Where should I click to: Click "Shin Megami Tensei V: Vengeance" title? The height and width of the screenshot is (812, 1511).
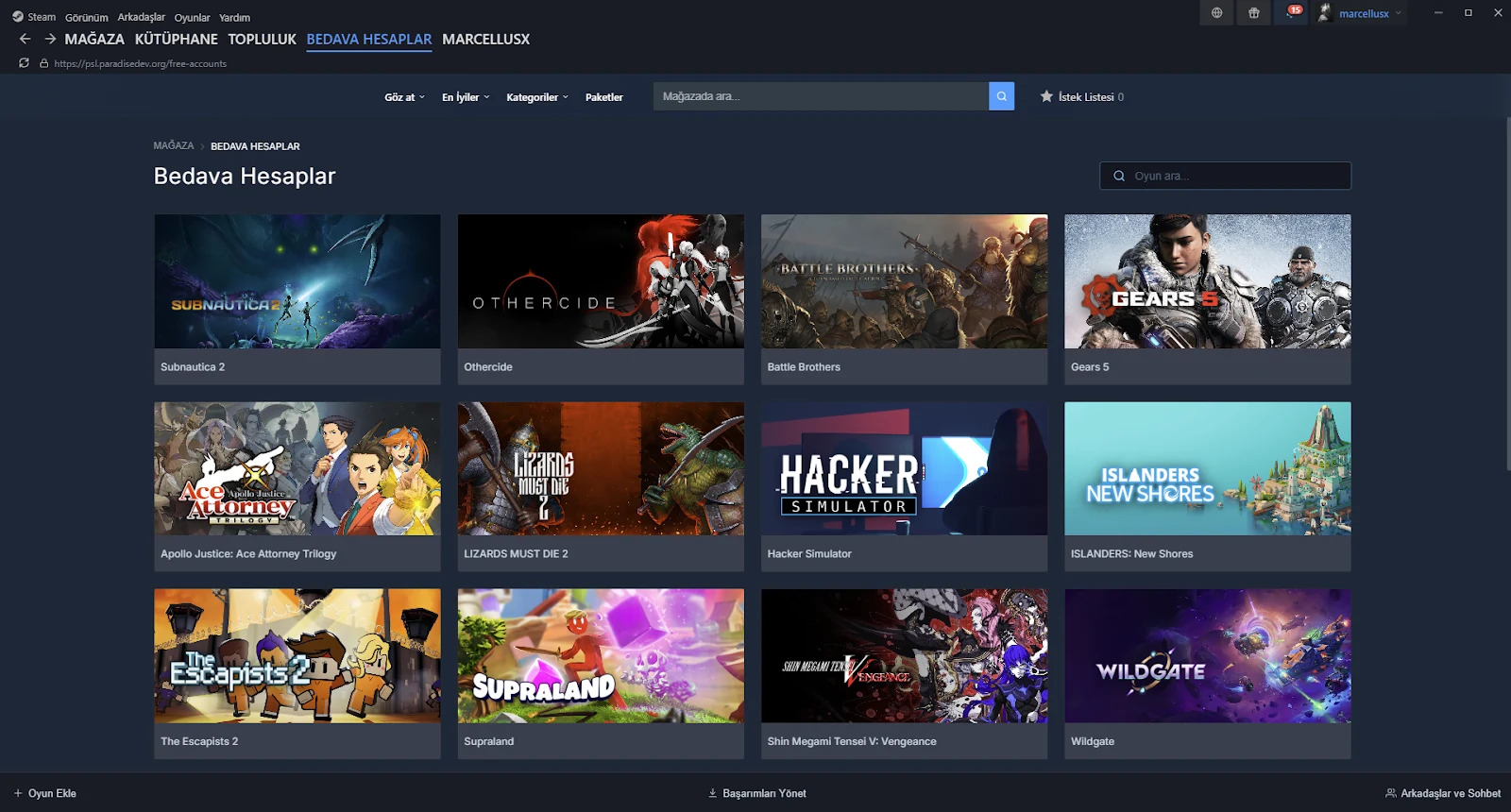(852, 741)
